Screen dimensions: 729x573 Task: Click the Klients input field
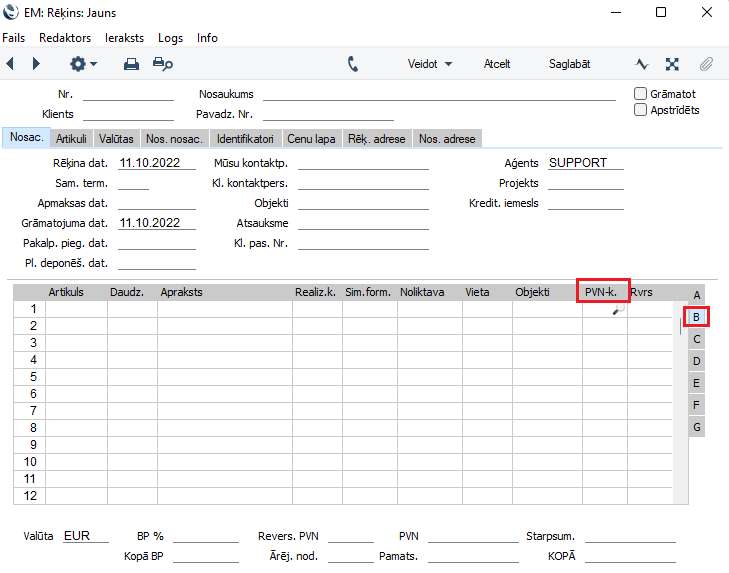point(128,114)
